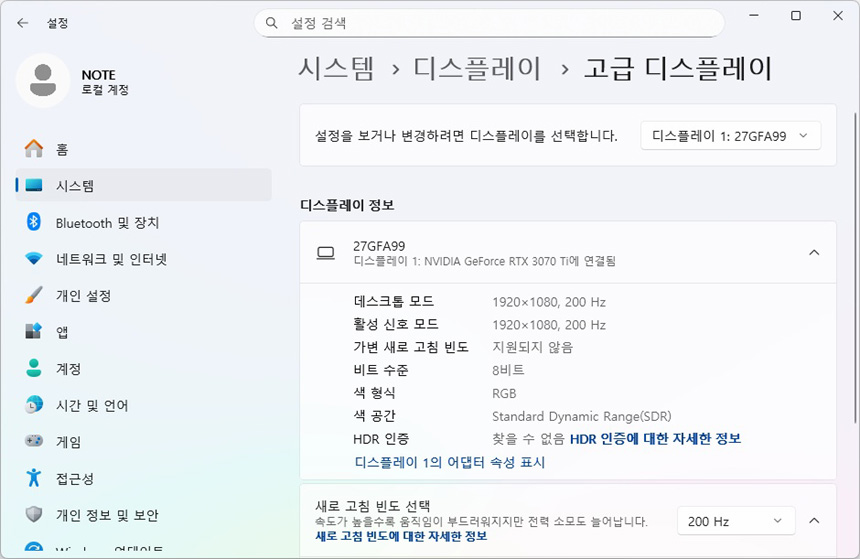Click the Bluetooth icon in sidebar
860x559 pixels.
point(34,222)
